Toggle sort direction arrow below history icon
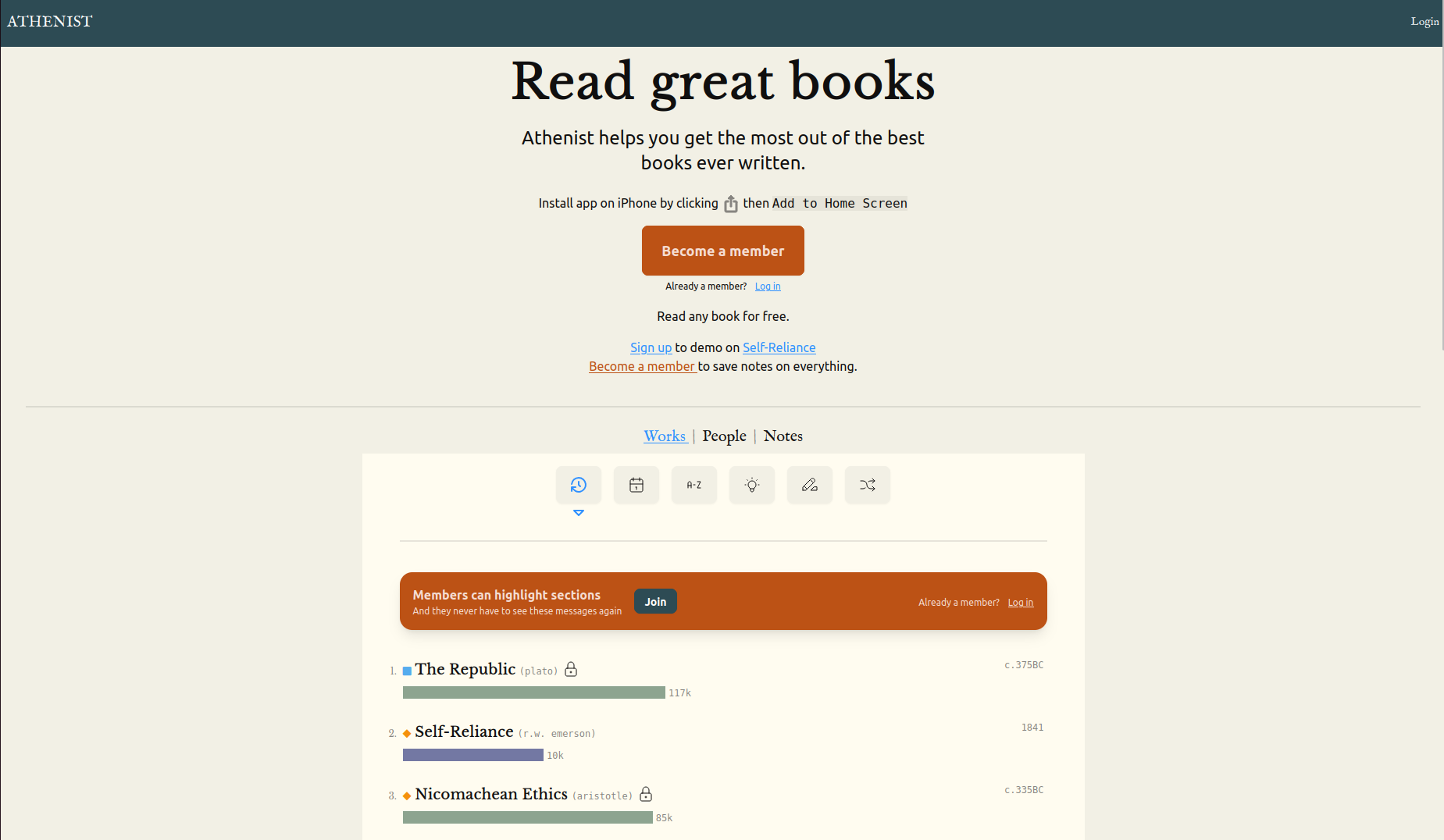 click(579, 513)
